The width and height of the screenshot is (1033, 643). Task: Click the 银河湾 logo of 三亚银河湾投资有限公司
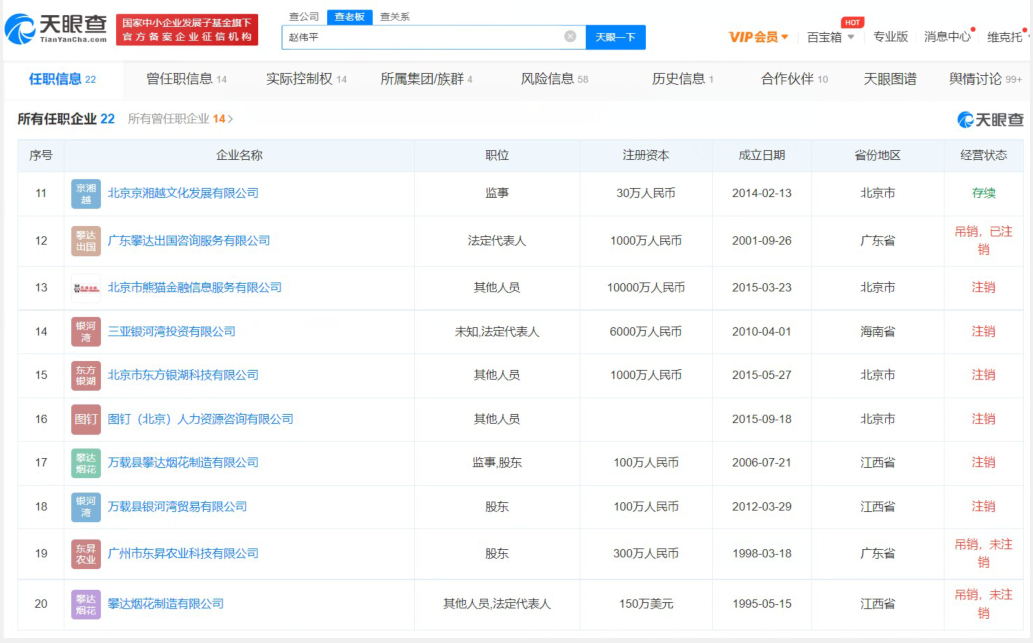(x=86, y=332)
